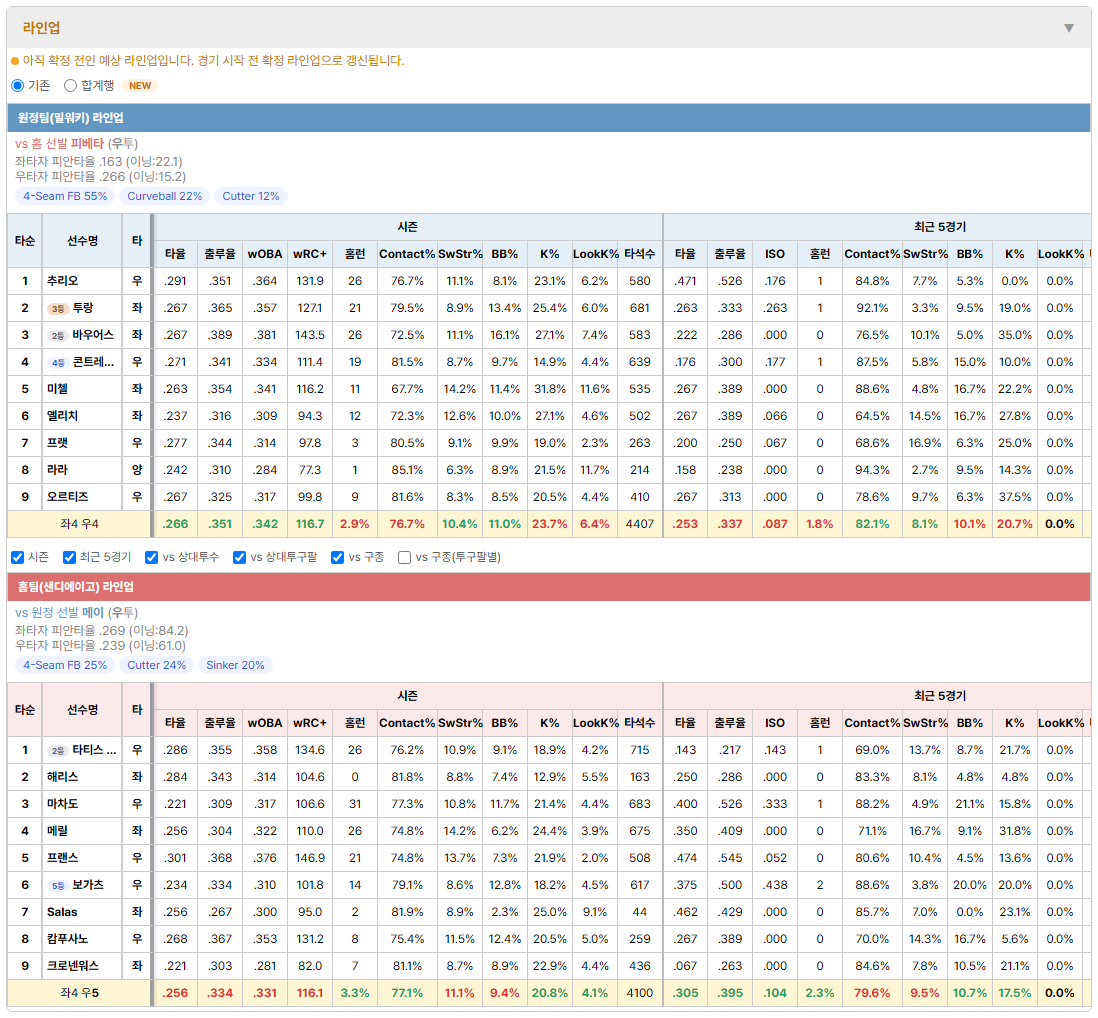Click the 좌4 우4 summary row label

coord(79,524)
